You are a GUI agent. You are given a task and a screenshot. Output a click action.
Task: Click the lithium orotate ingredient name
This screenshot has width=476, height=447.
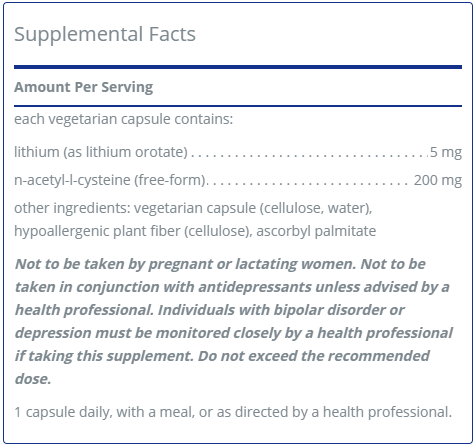point(101,152)
